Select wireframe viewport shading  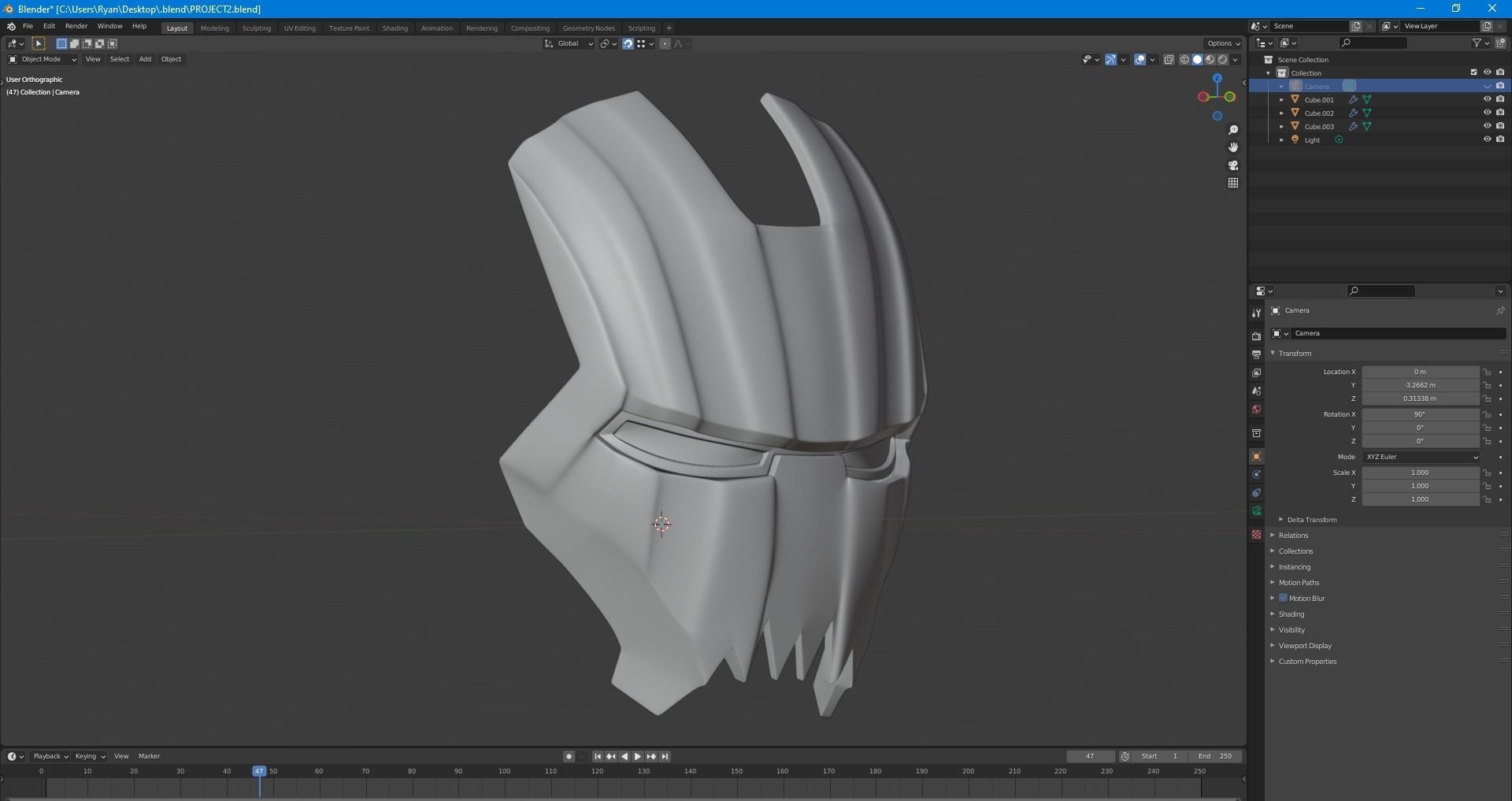point(1184,60)
